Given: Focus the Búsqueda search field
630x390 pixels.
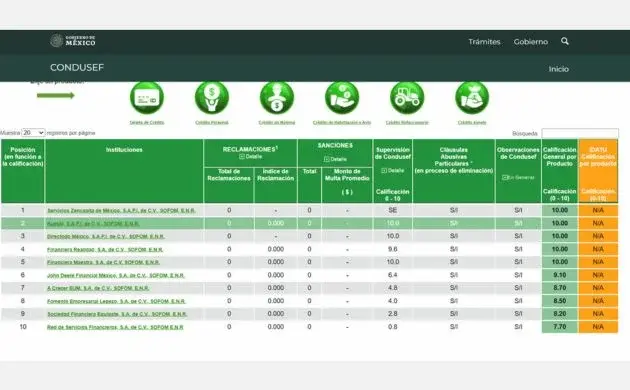Looking at the screenshot, I should (x=580, y=133).
